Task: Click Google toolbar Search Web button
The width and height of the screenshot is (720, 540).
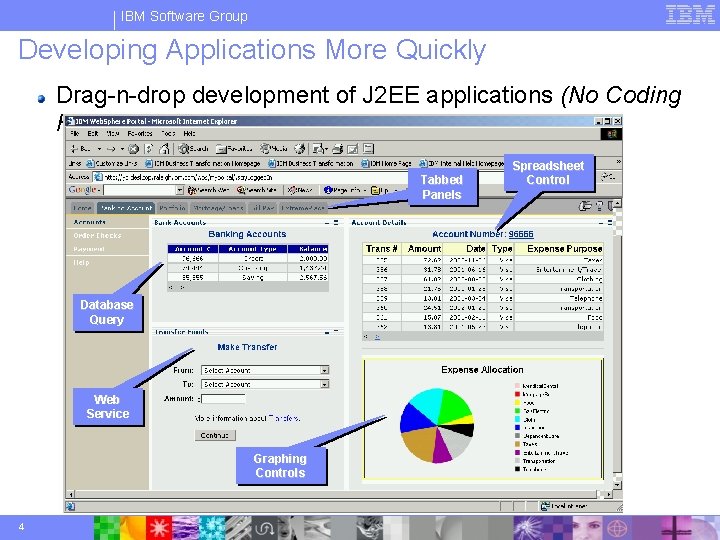Action: click(x=208, y=190)
